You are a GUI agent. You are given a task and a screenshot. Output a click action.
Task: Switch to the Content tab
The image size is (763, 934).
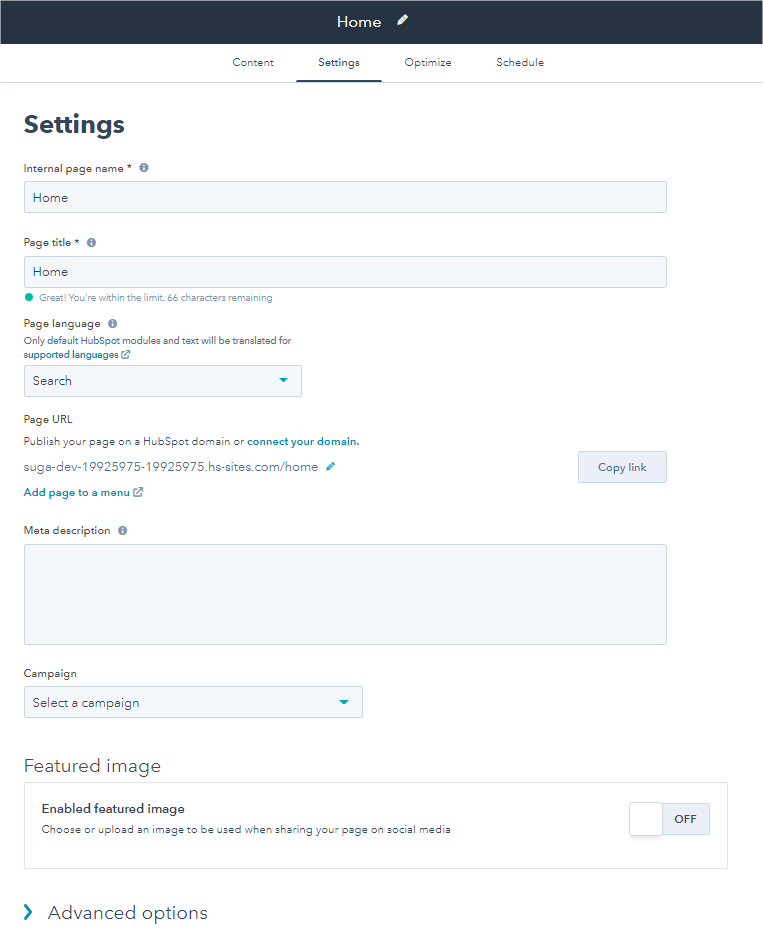click(253, 62)
